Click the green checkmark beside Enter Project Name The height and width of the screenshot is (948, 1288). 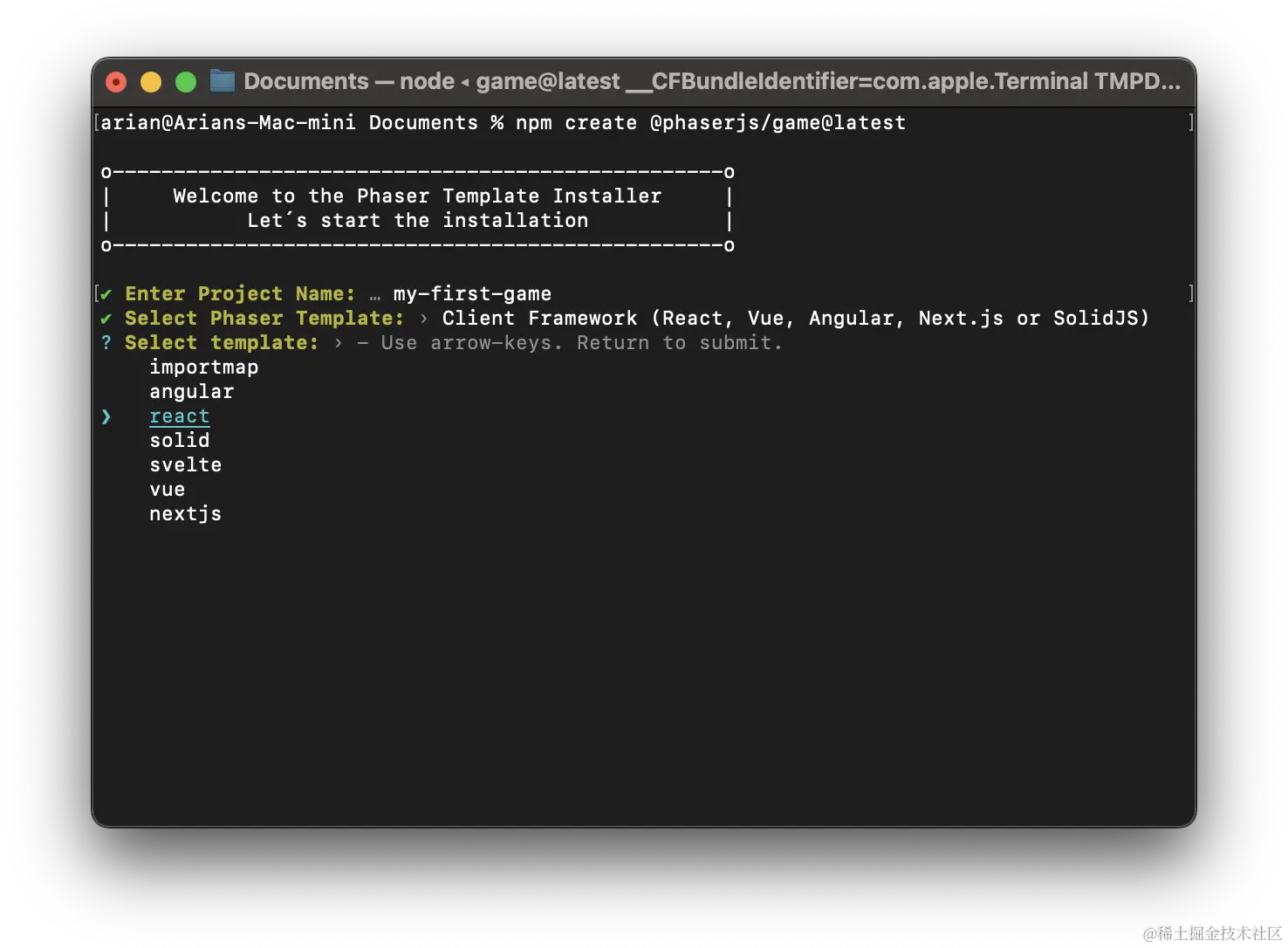pyautogui.click(x=106, y=294)
